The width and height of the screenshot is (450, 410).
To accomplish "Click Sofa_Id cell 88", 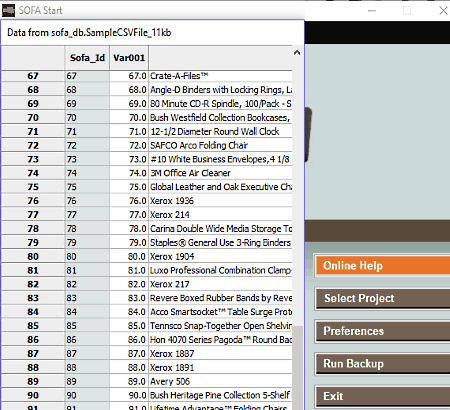I will pos(87,368).
